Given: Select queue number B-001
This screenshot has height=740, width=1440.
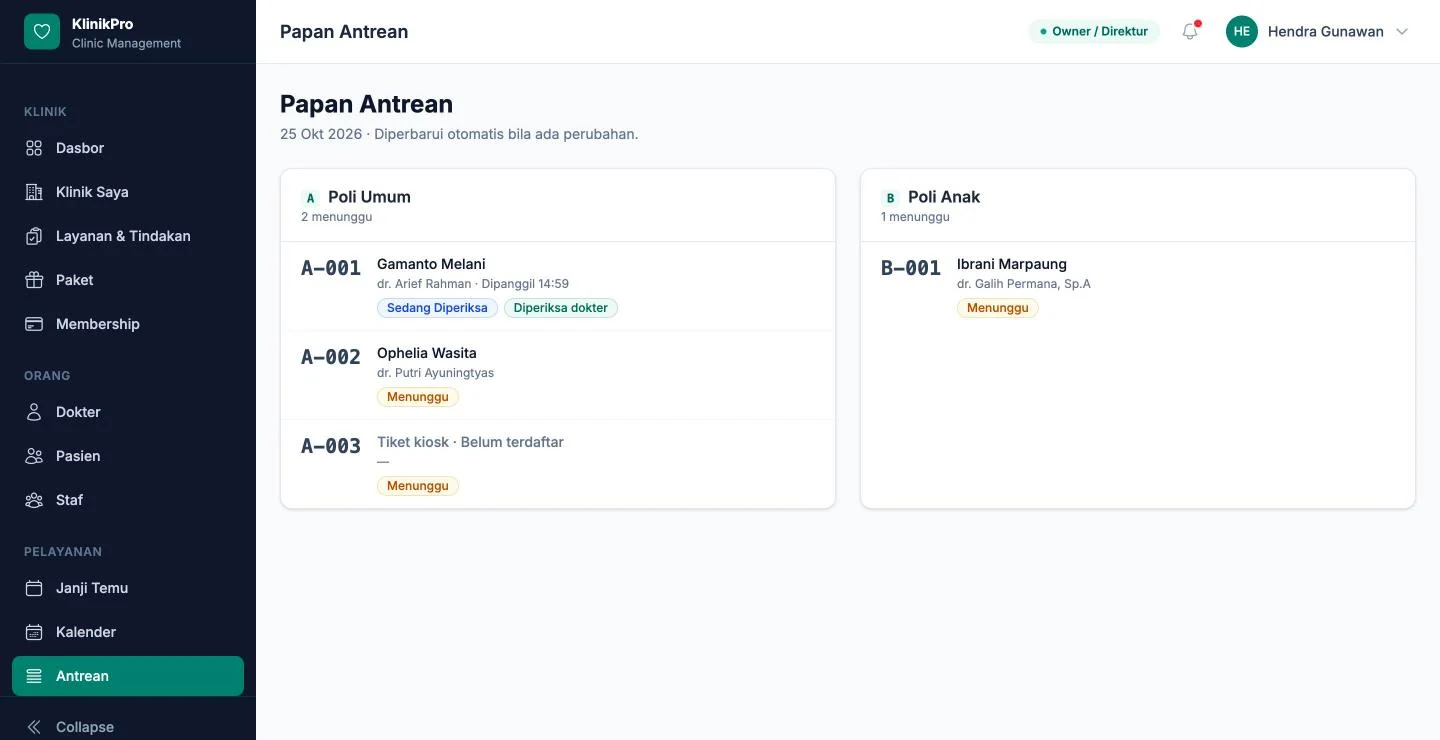Looking at the screenshot, I should [911, 268].
